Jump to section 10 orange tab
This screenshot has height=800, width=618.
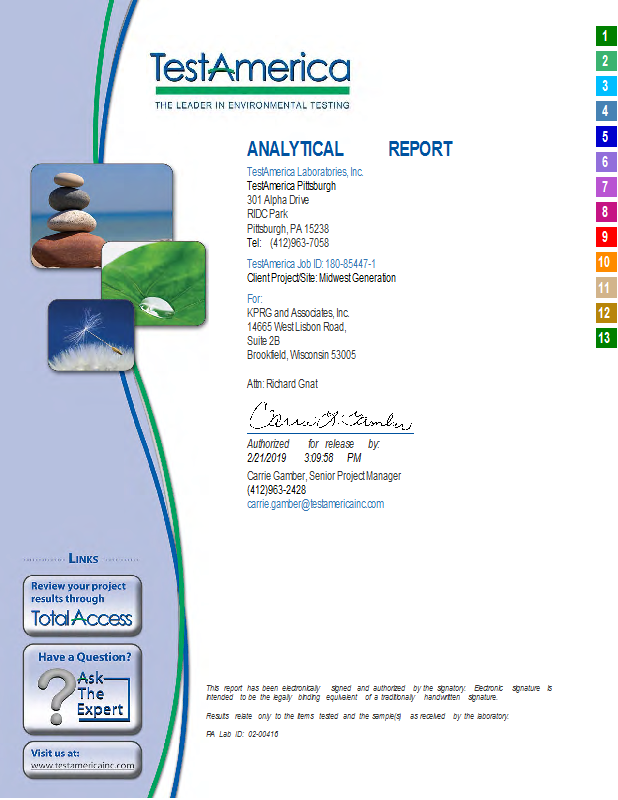(x=606, y=263)
